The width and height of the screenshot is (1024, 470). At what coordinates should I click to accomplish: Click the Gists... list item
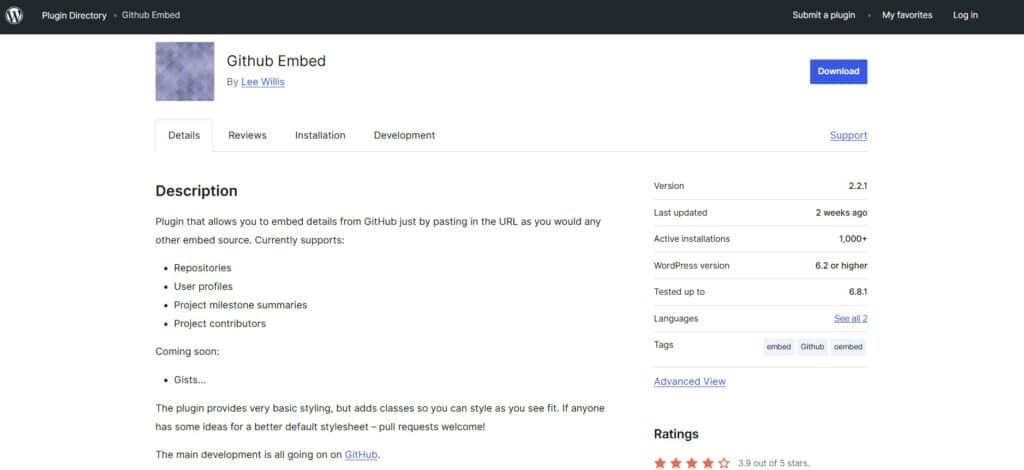(190, 380)
